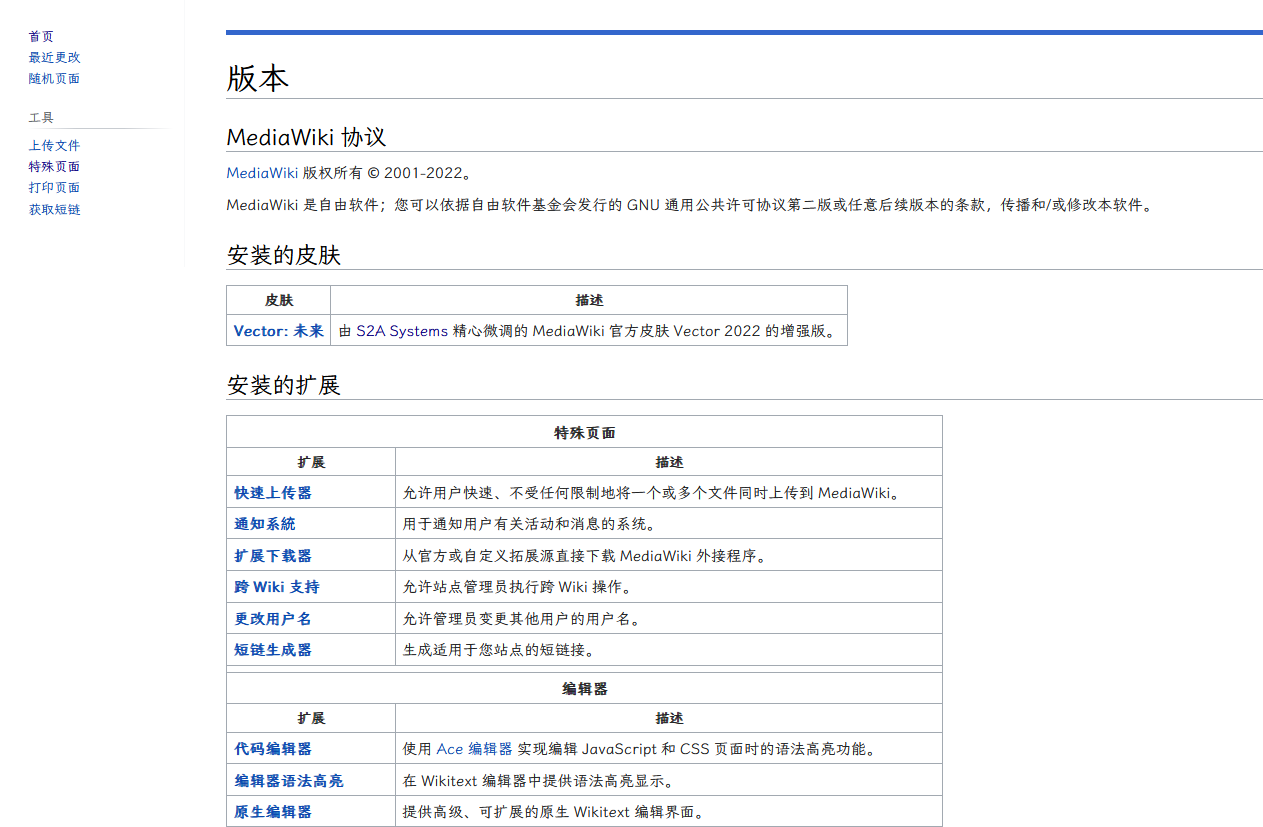Image resolution: width=1263 pixels, height=827 pixels.
Task: Open the 快速上传器 extension link
Action: (x=273, y=492)
